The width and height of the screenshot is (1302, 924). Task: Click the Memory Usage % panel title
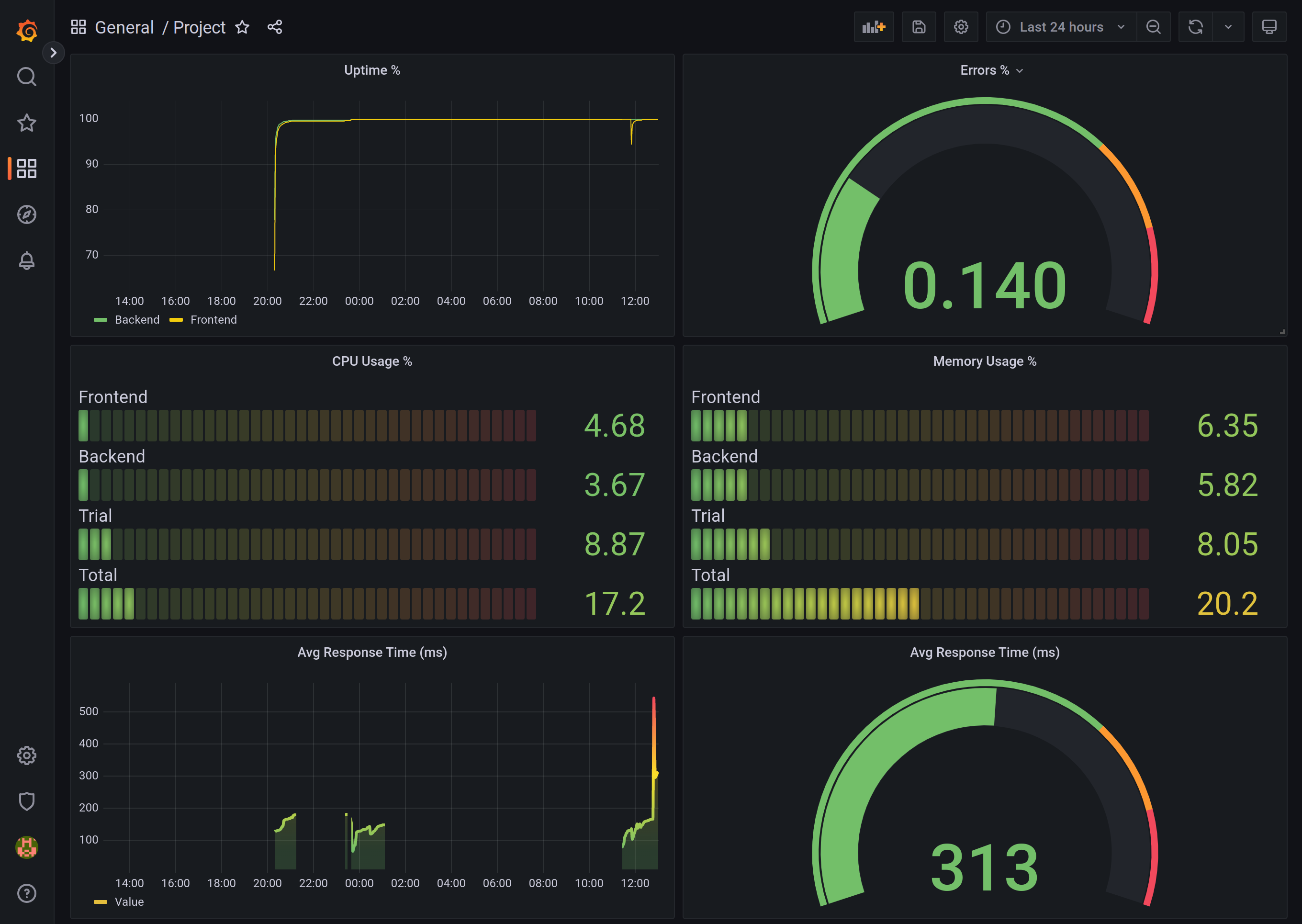(985, 361)
